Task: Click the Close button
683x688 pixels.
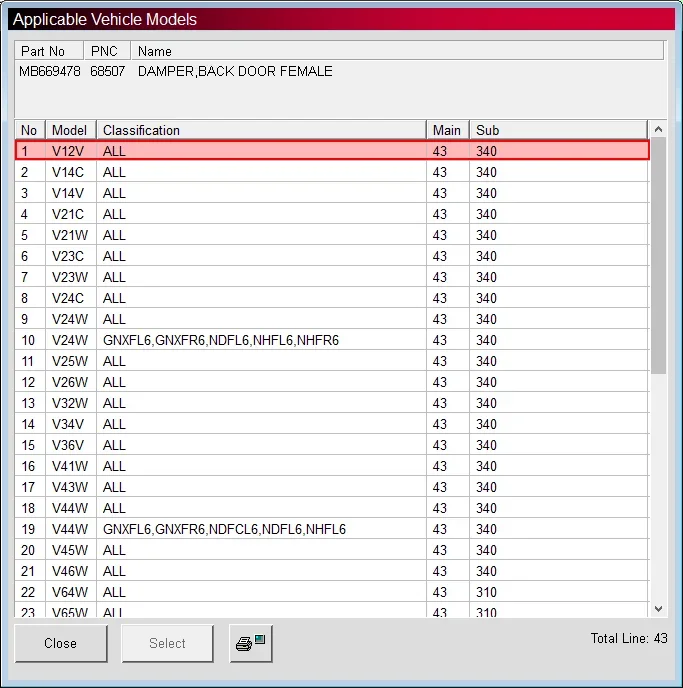Action: point(61,643)
